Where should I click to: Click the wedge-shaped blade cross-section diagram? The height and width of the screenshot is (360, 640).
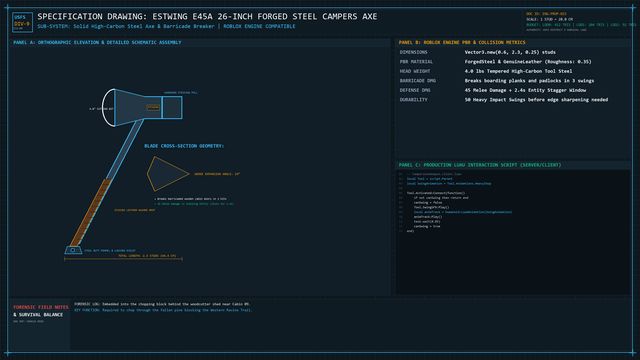tap(167, 174)
